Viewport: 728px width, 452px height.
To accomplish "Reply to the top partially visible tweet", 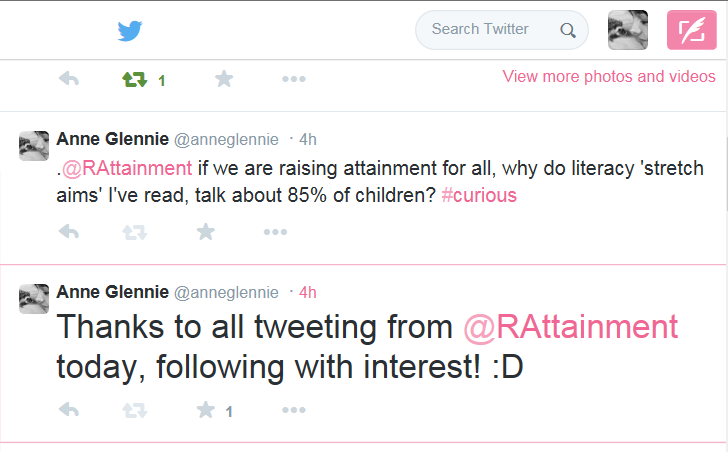I will point(69,78).
